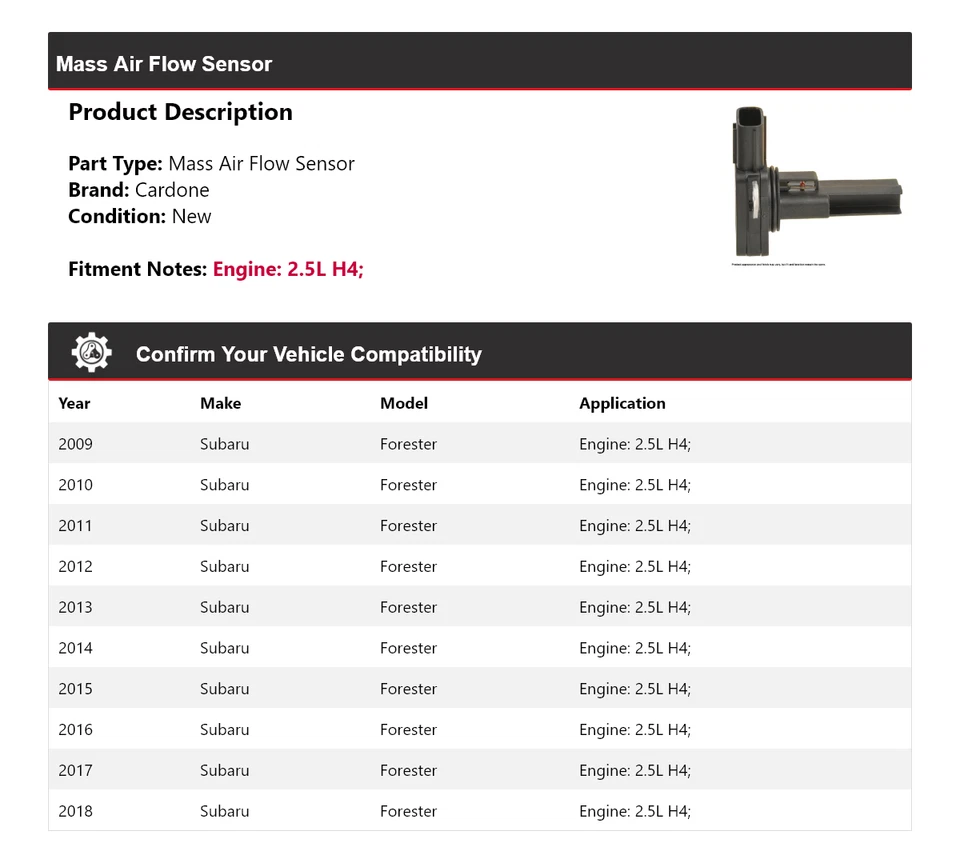Click the gear icon beside Confirm Your Vehicle Compatibility
Screen dimensions: 960x863
tap(91, 353)
